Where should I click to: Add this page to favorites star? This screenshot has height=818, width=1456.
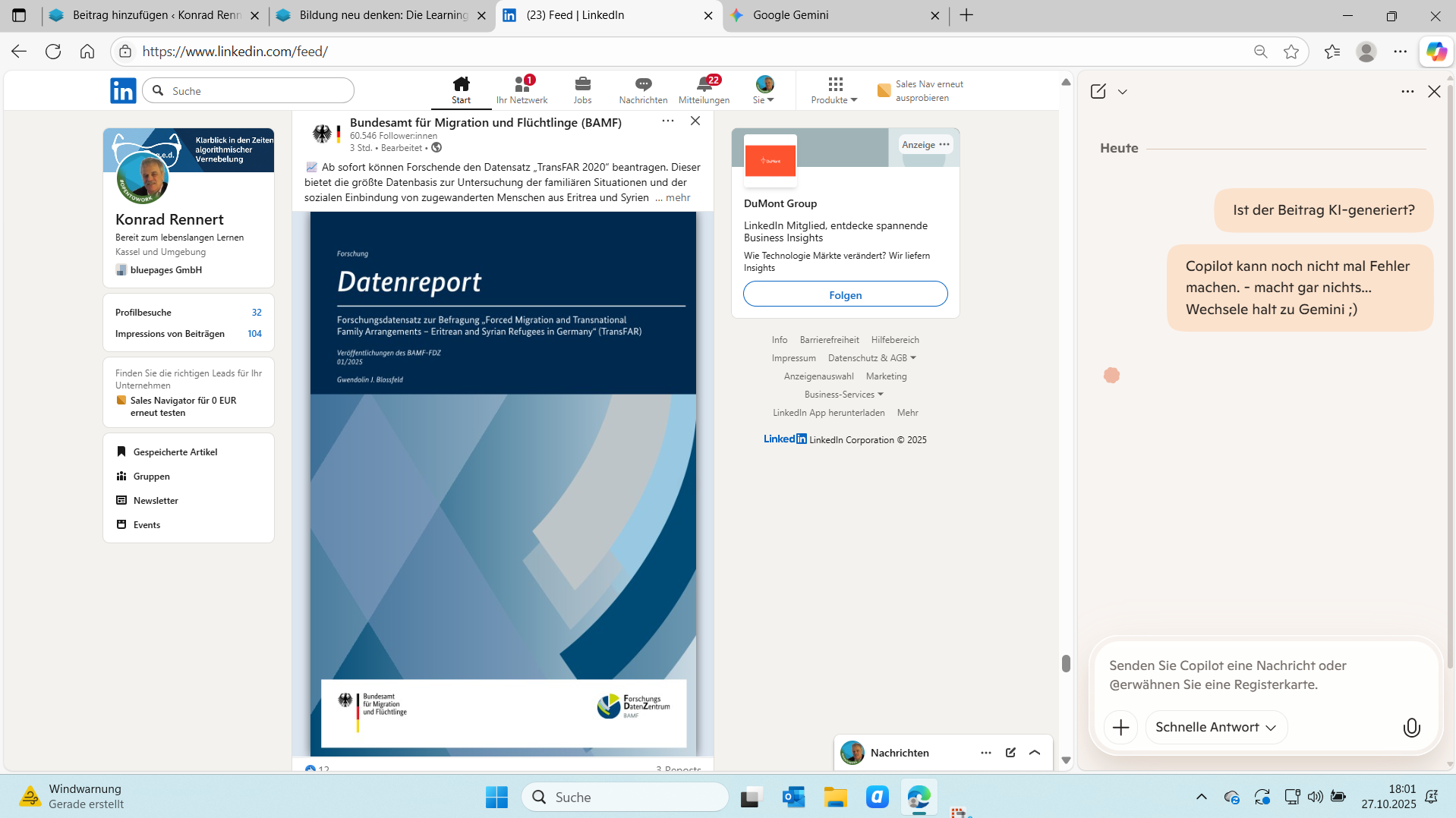[1291, 52]
